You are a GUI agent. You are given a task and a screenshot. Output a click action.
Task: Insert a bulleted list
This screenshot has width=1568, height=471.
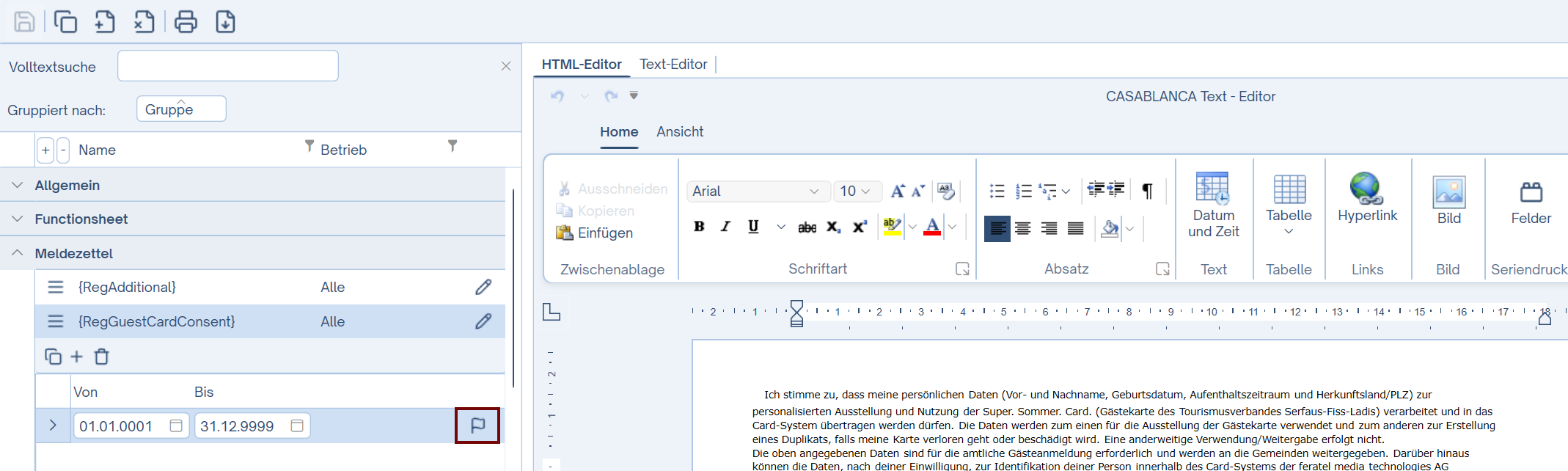(997, 191)
